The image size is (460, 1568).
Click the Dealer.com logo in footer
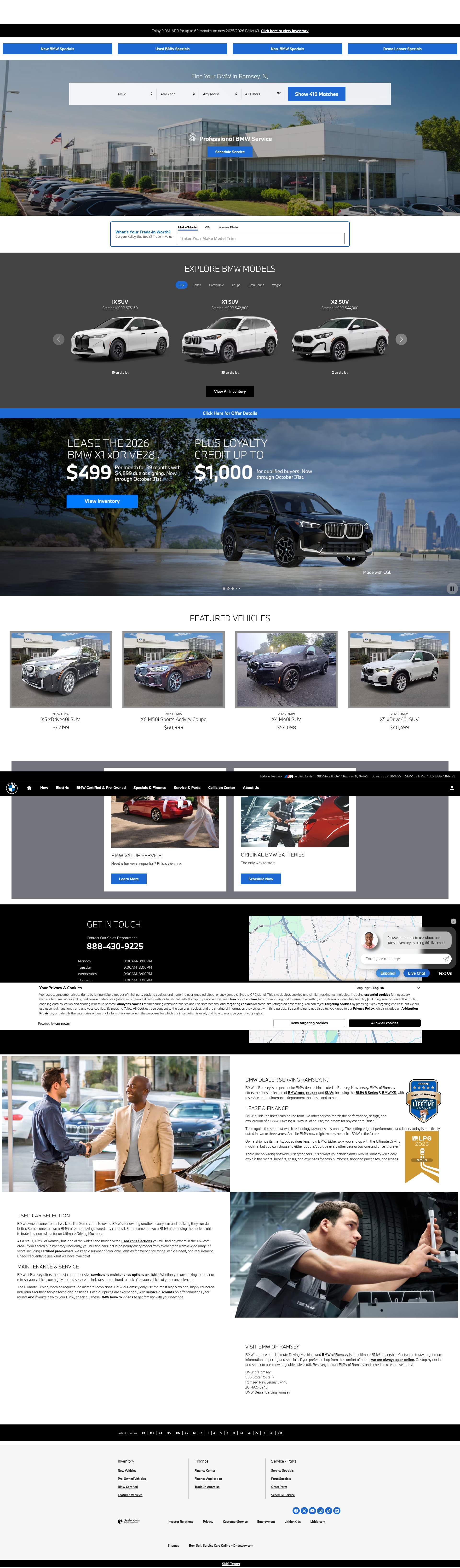pos(128,1521)
